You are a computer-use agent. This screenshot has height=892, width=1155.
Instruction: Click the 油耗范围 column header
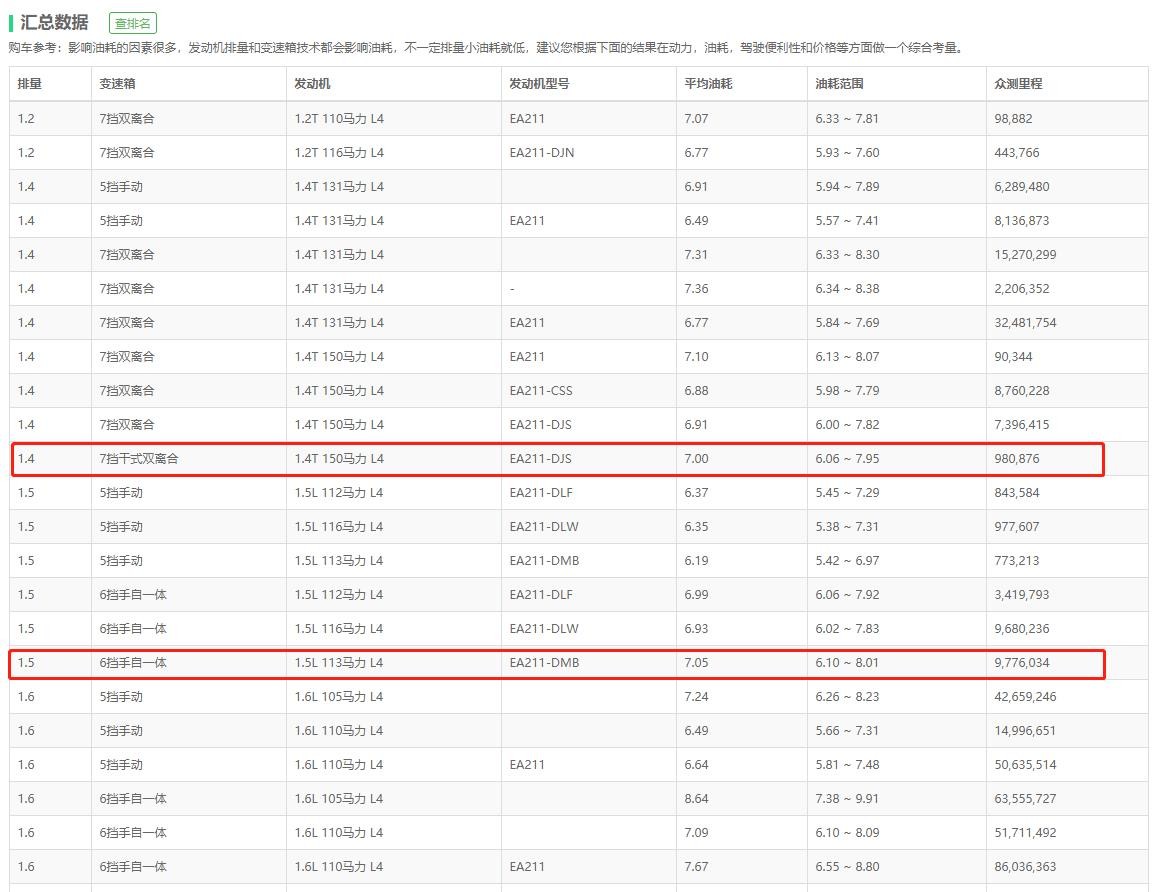pyautogui.click(x=839, y=84)
